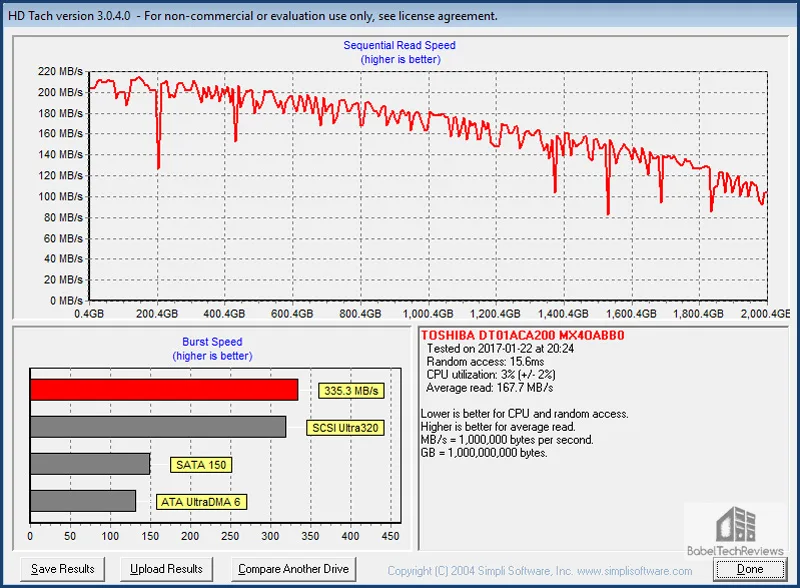The image size is (800, 588).
Task: Click the HD Tech version title bar
Action: [250, 16]
